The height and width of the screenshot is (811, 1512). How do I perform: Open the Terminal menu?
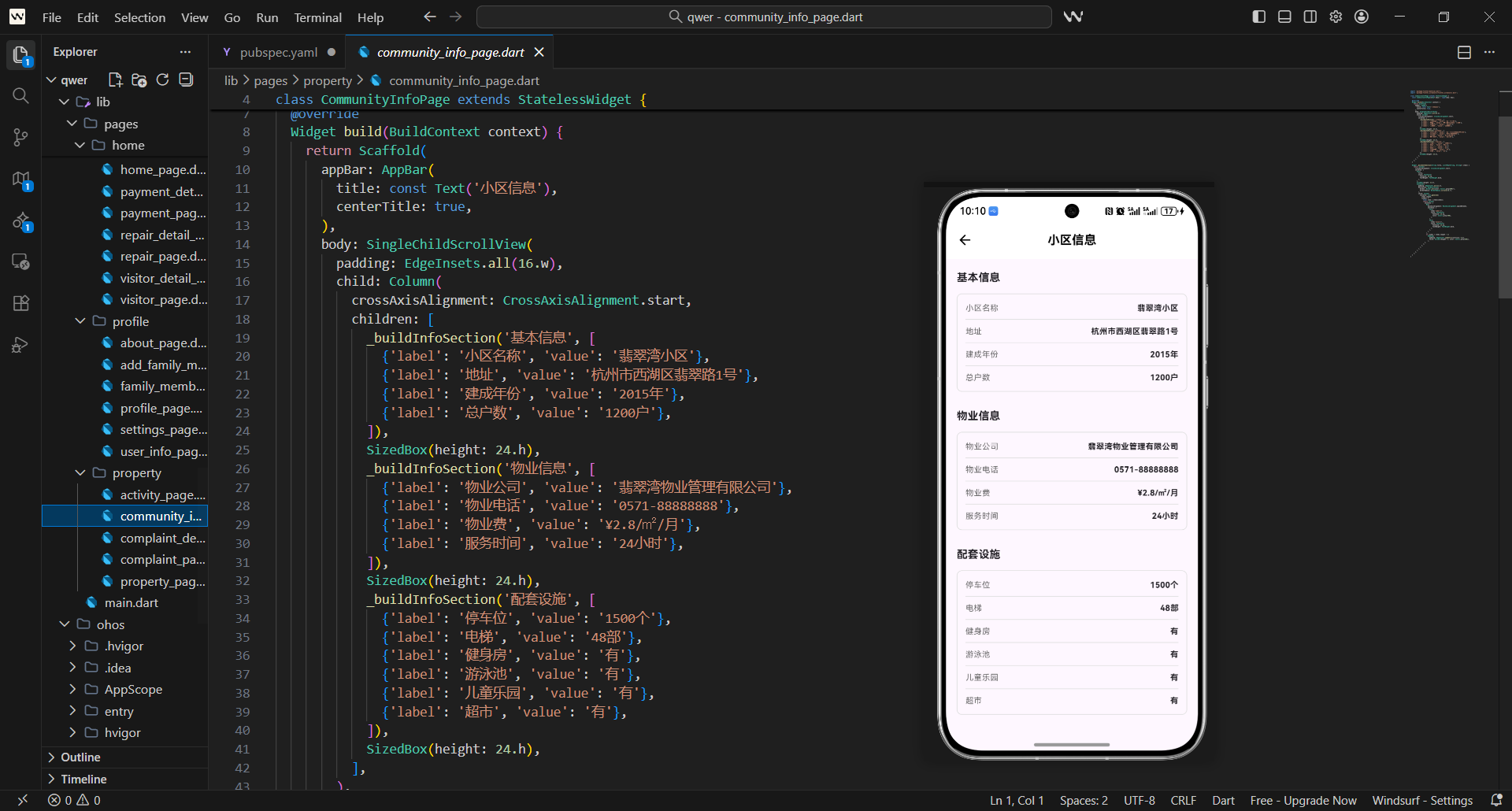[317, 17]
